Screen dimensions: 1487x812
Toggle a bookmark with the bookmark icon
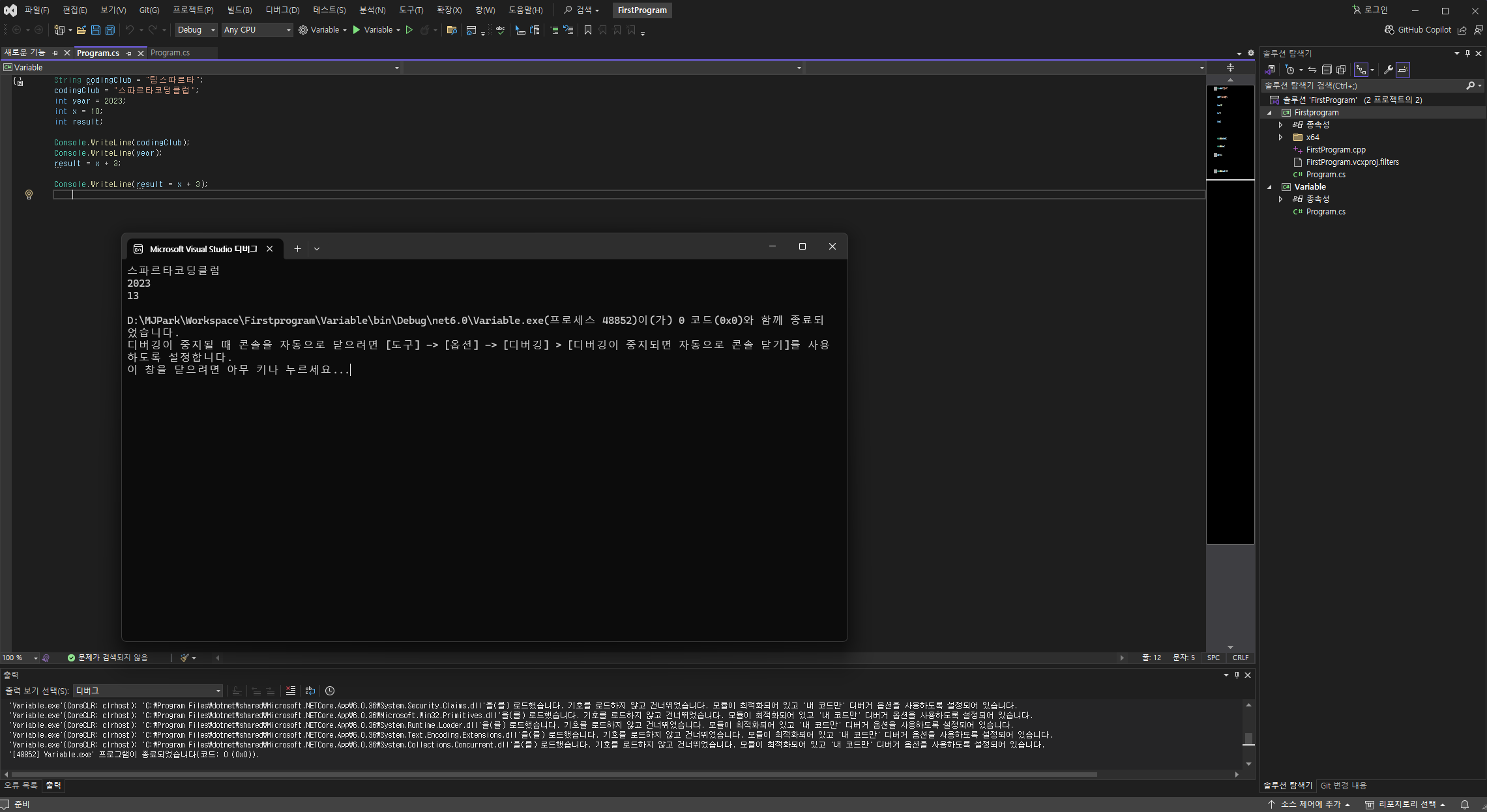click(x=587, y=30)
